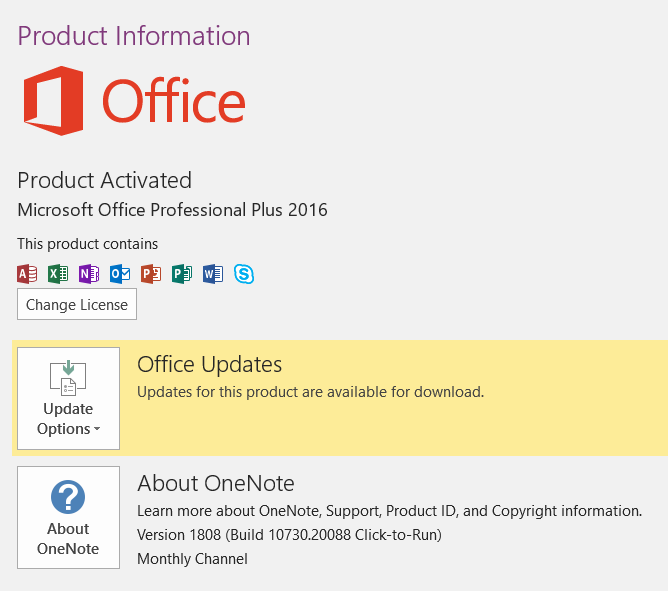Viewport: 668px width, 591px height.
Task: Click 'This product contains' label
Action: (x=87, y=244)
